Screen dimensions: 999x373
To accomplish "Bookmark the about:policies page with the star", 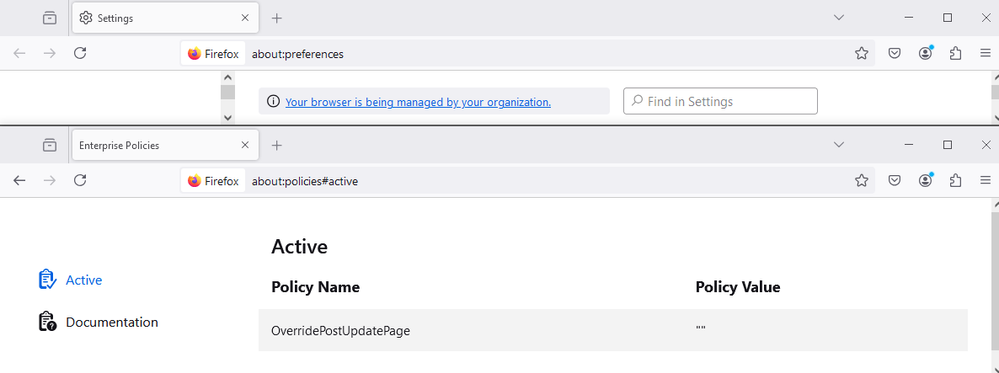I will [x=861, y=181].
